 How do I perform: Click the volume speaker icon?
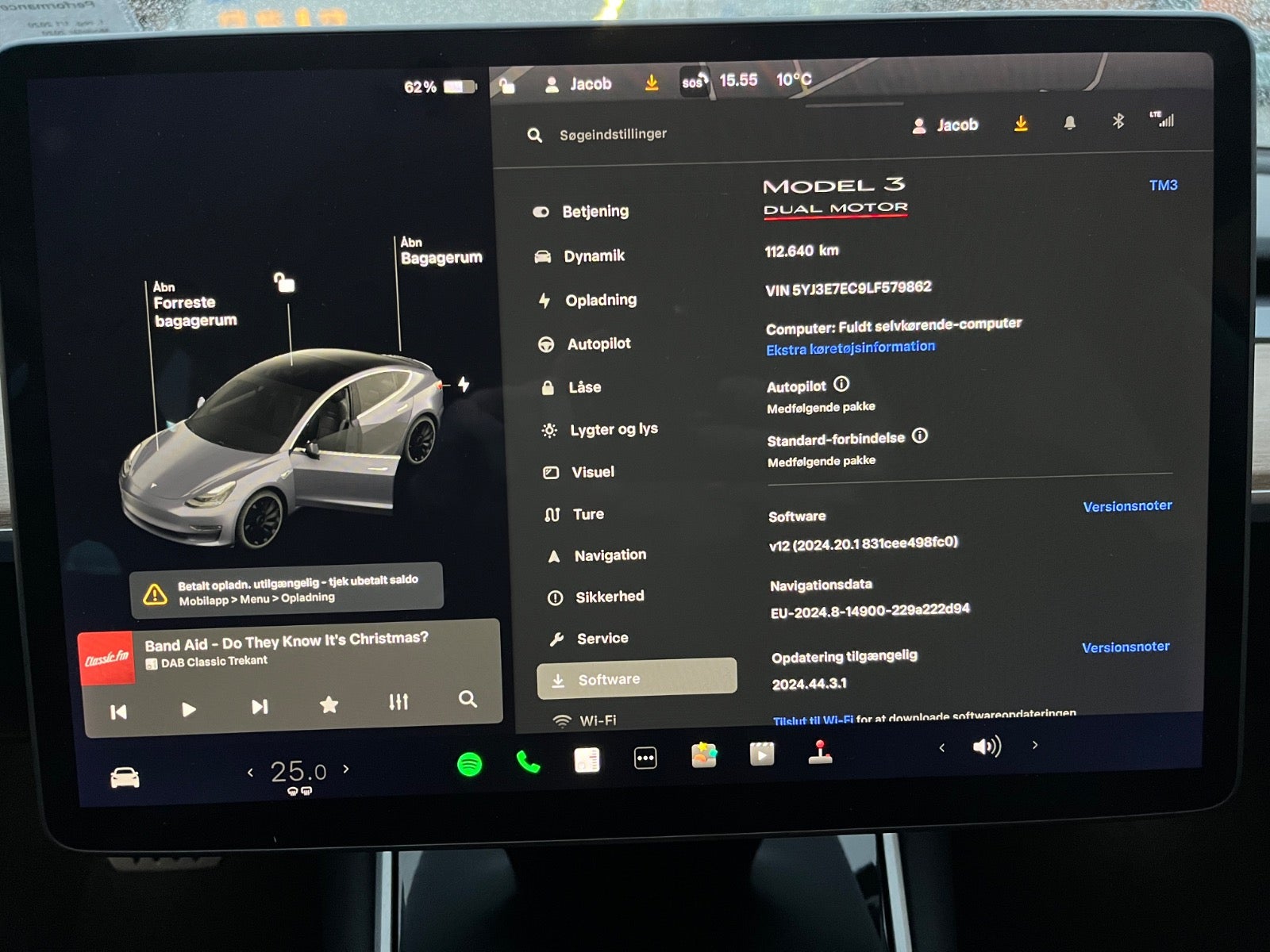tap(987, 747)
